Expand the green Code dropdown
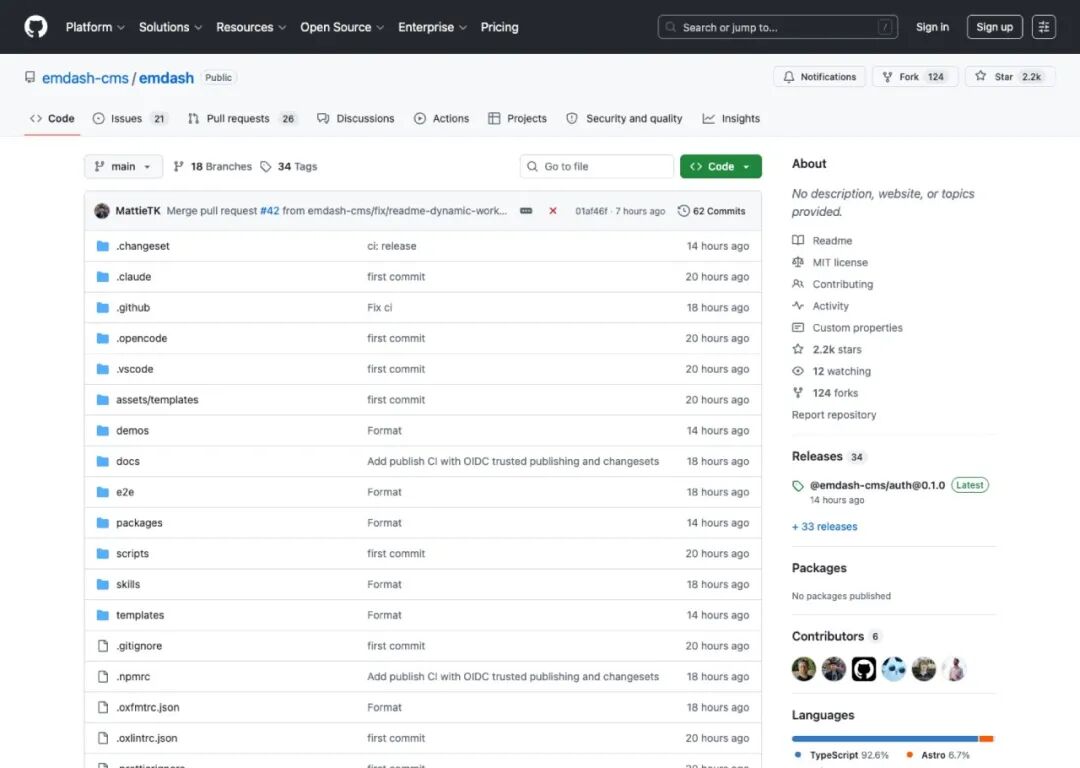 720,166
